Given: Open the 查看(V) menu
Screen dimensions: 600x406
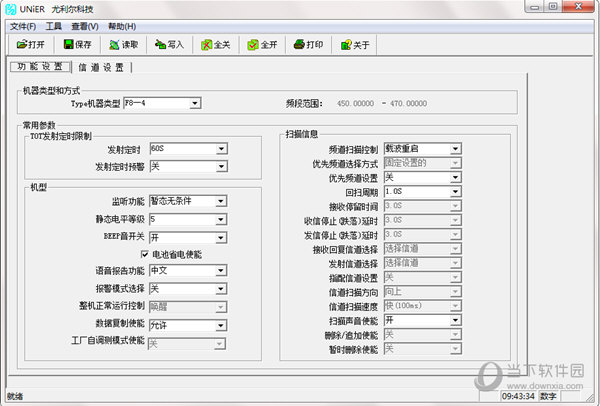Looking at the screenshot, I should point(85,26).
